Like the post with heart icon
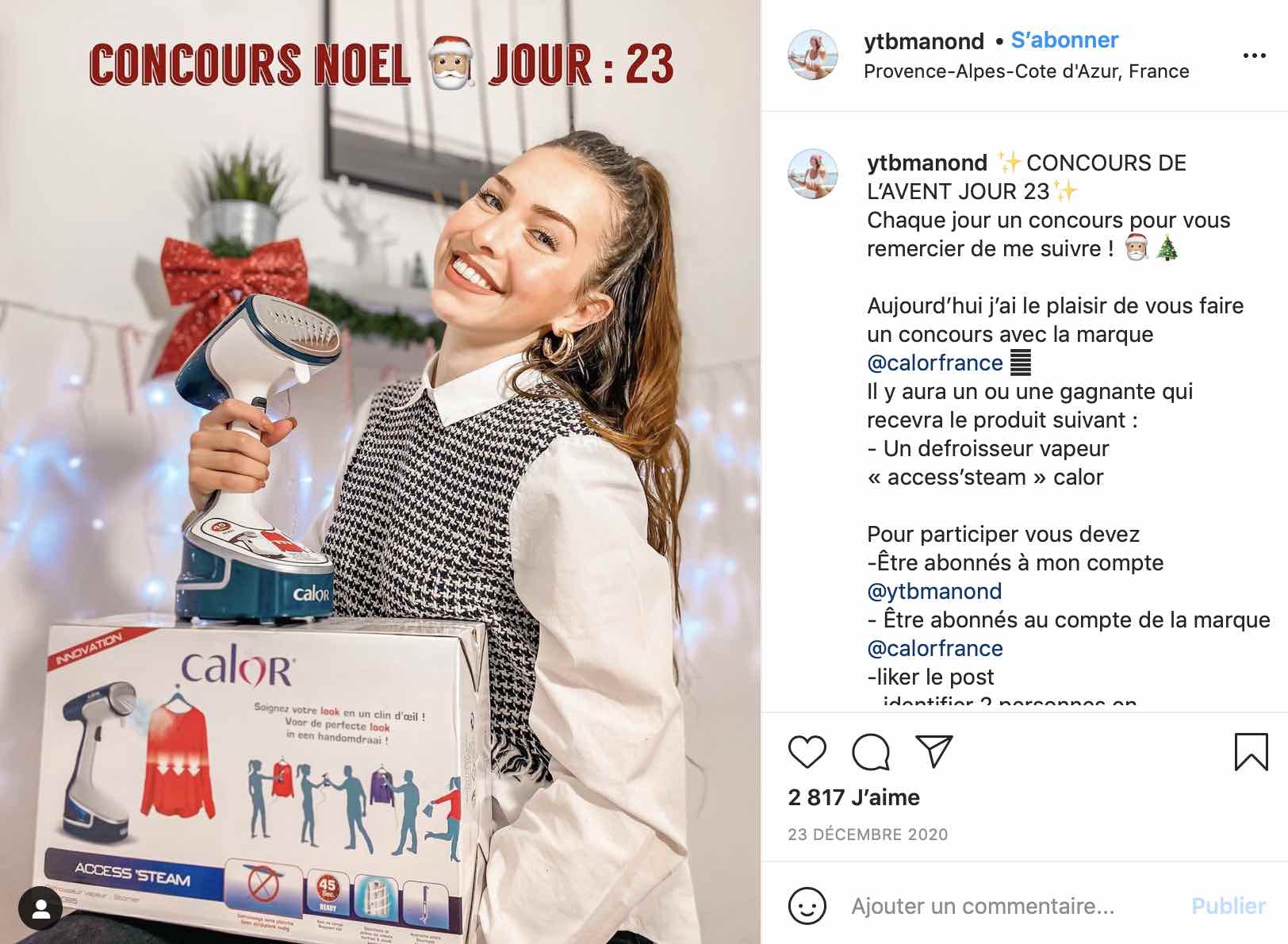Image resolution: width=1288 pixels, height=944 pixels. (x=807, y=751)
